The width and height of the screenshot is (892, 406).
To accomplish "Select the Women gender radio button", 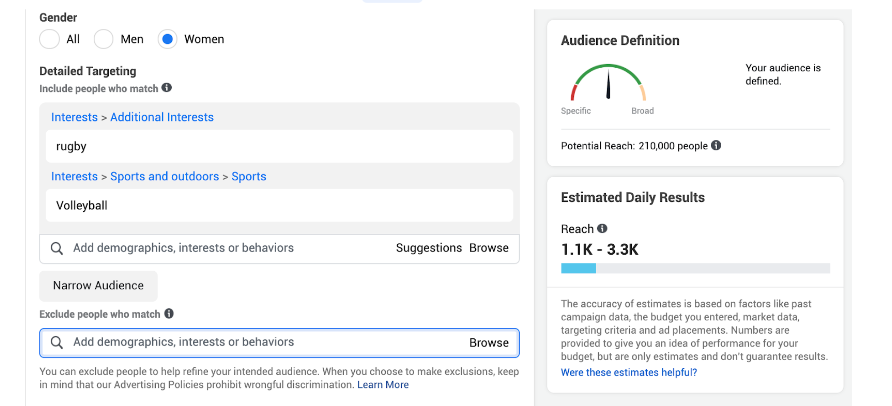I will (168, 39).
